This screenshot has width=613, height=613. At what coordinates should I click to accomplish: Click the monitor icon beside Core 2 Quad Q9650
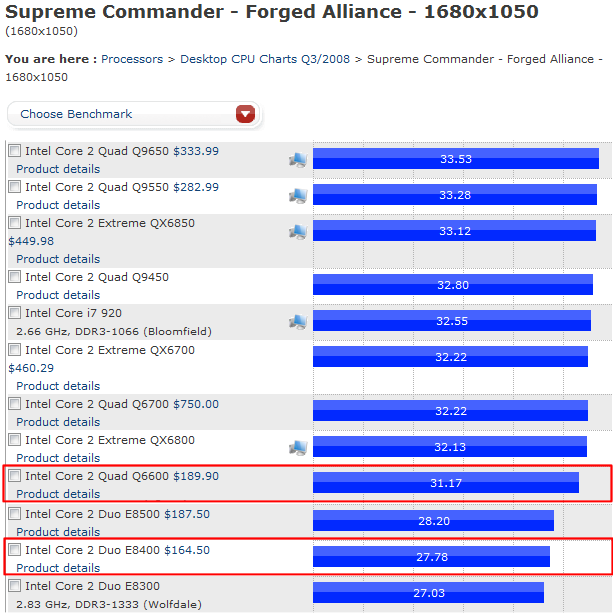point(298,160)
